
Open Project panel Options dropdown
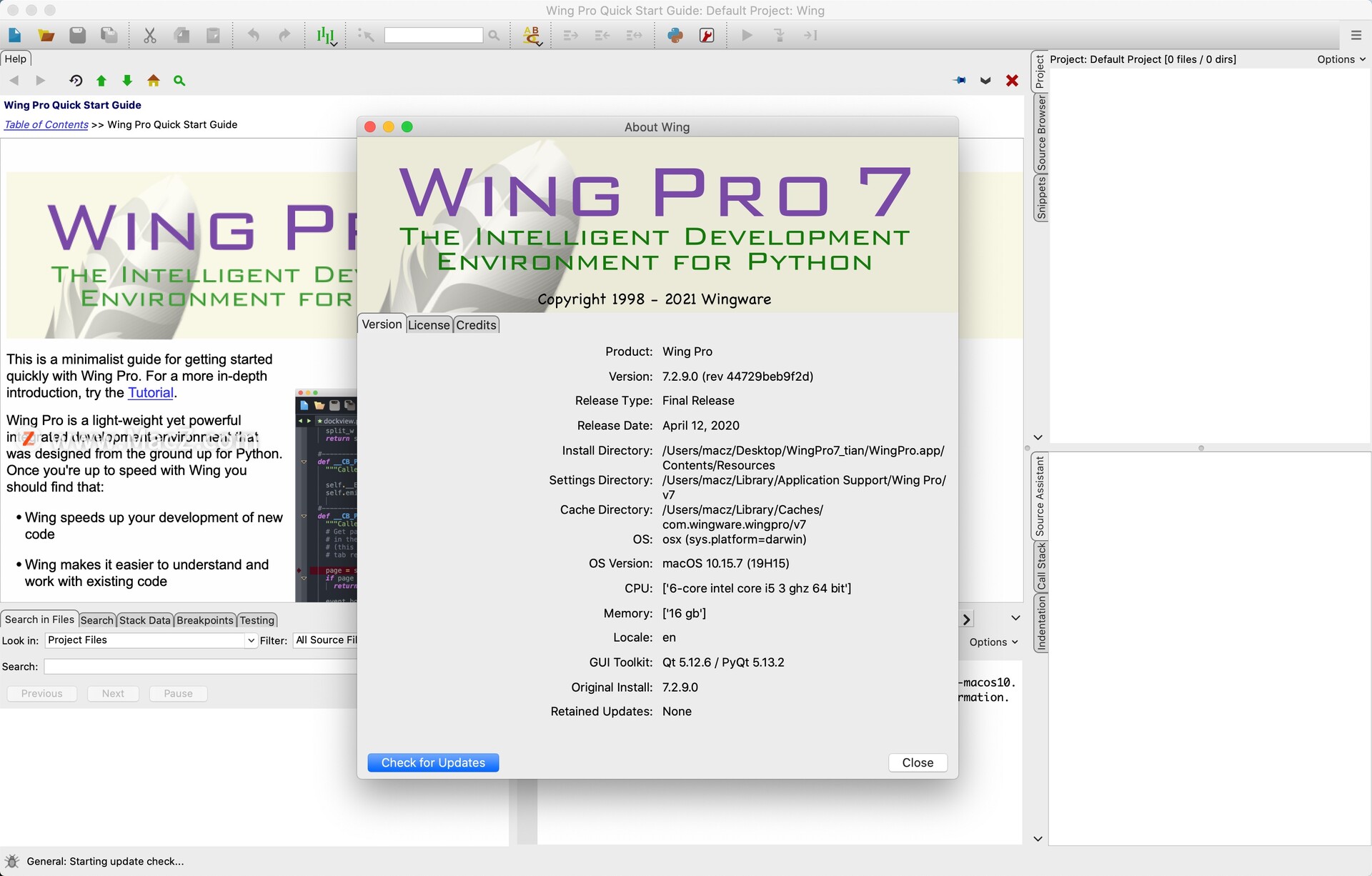click(x=1341, y=59)
